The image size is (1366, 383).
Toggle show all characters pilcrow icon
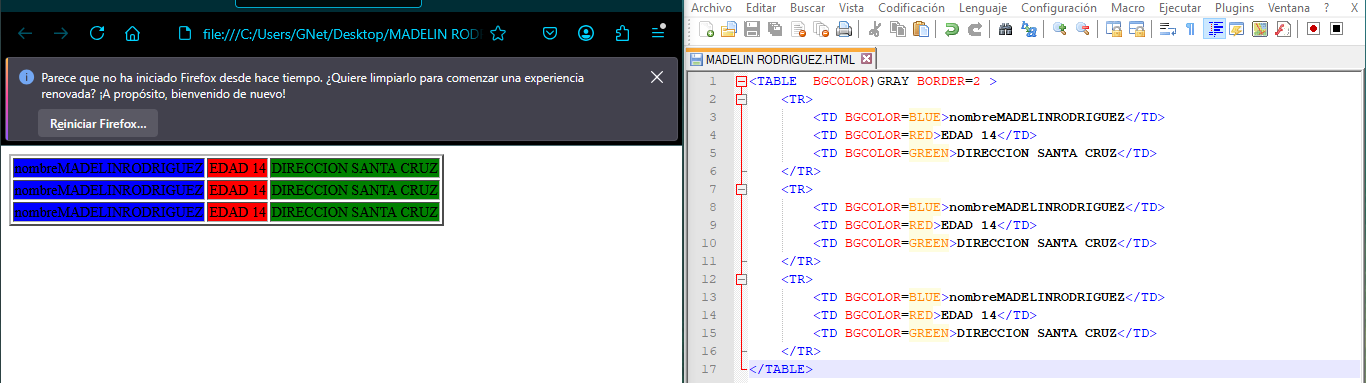1190,29
